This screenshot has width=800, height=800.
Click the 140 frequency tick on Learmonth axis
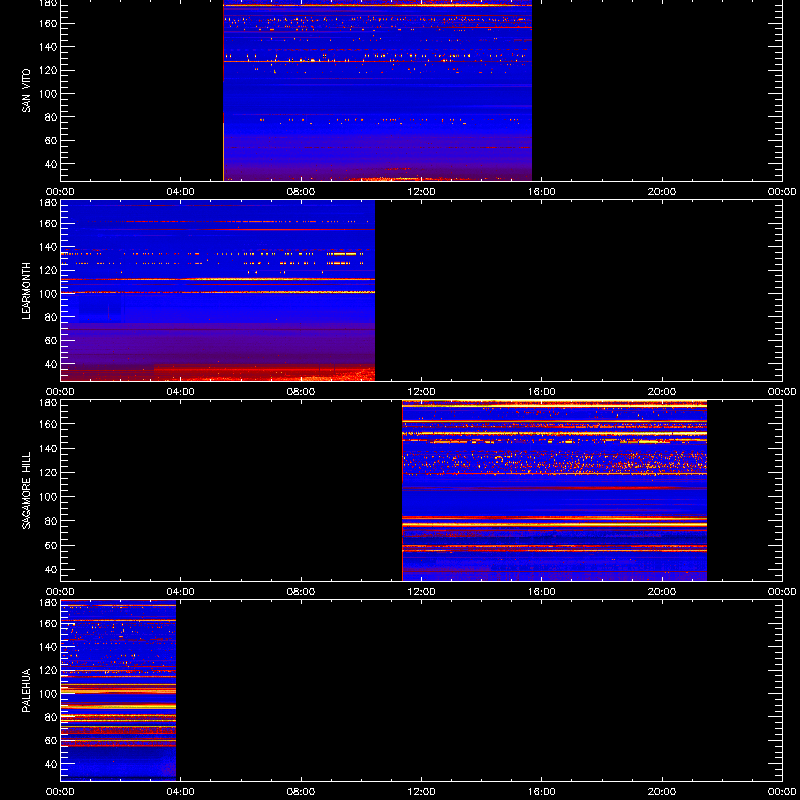(x=48, y=247)
